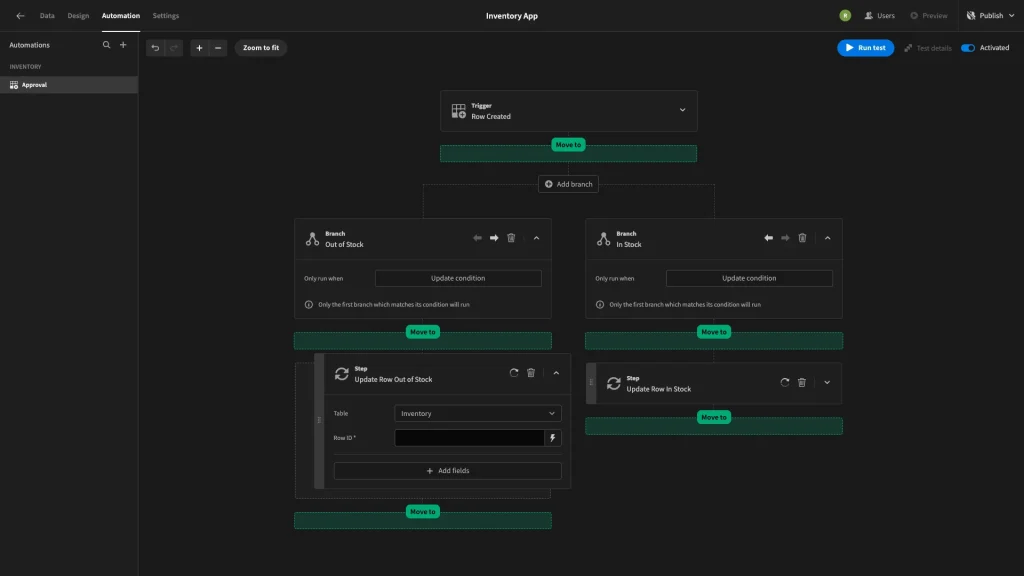Click the back arrow in top bar
Screen dimensions: 1024x576
click(x=20, y=16)
